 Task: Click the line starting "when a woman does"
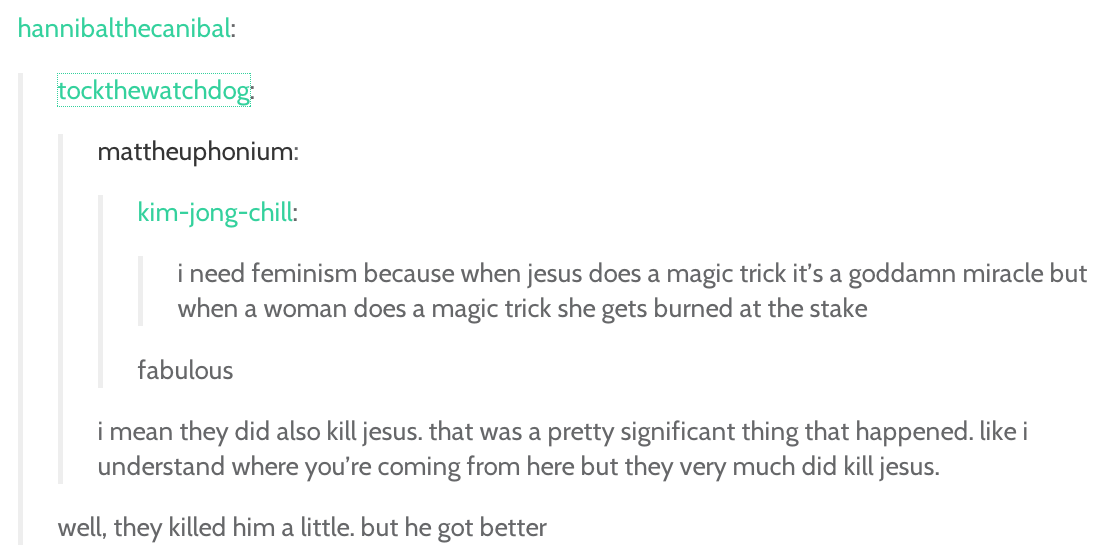click(522, 309)
